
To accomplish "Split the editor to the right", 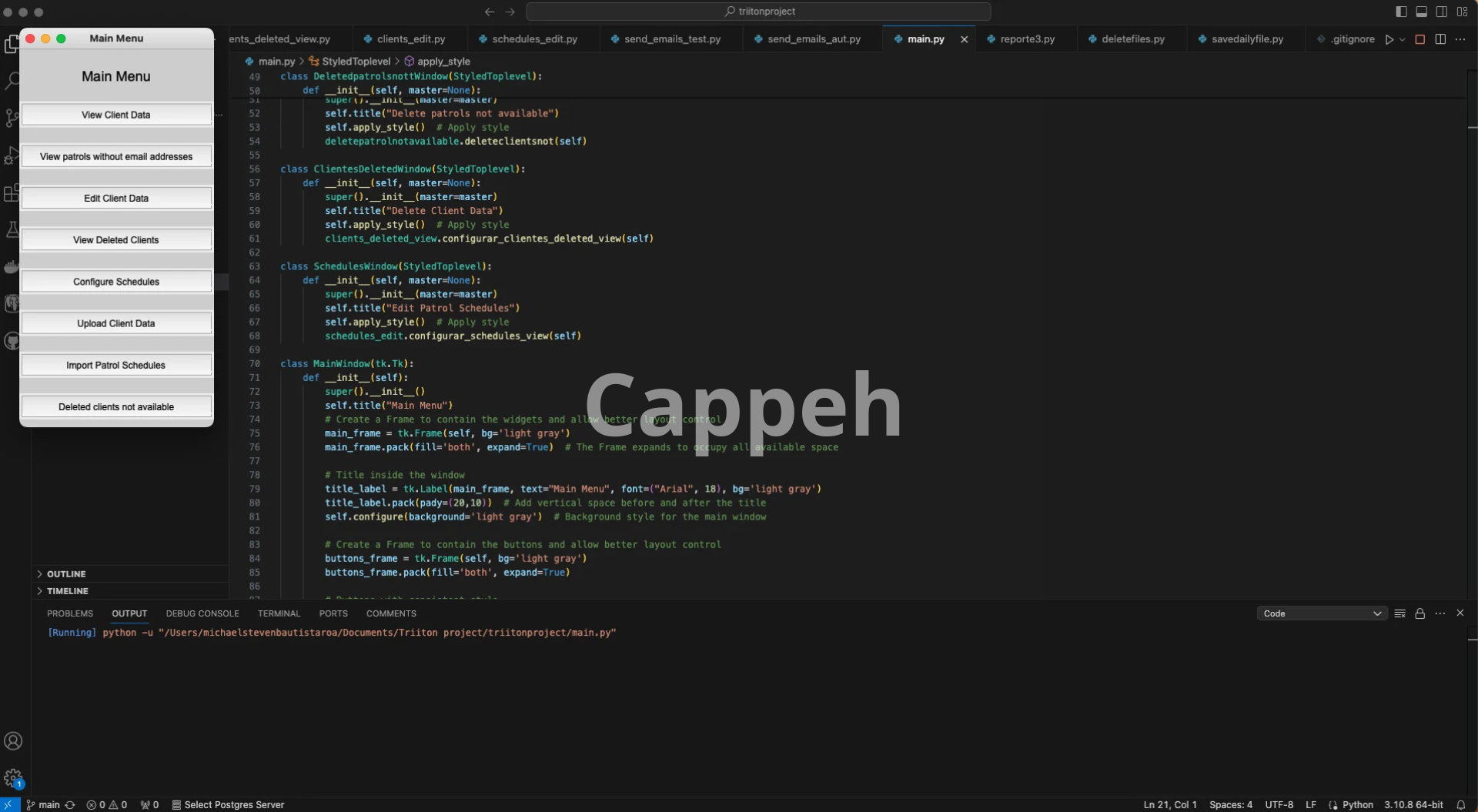I will click(x=1440, y=39).
